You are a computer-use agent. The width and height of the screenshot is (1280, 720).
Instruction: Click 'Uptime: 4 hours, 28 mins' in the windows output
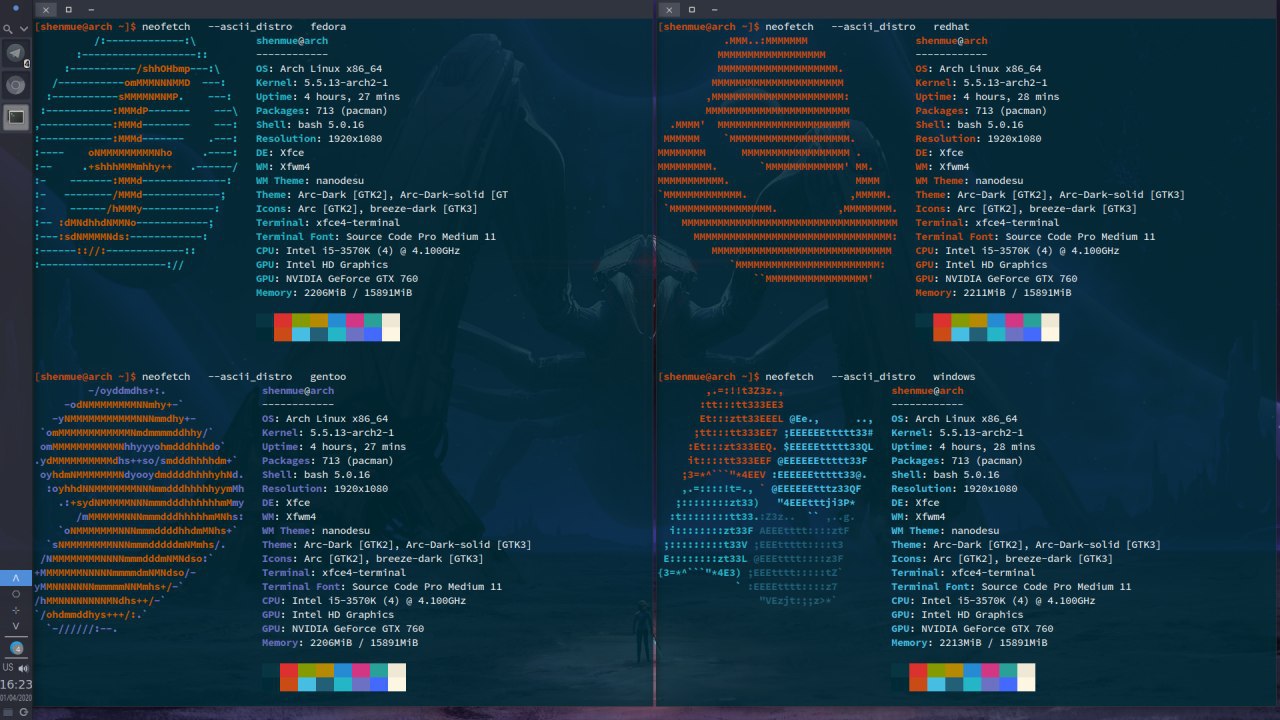pyautogui.click(x=963, y=447)
